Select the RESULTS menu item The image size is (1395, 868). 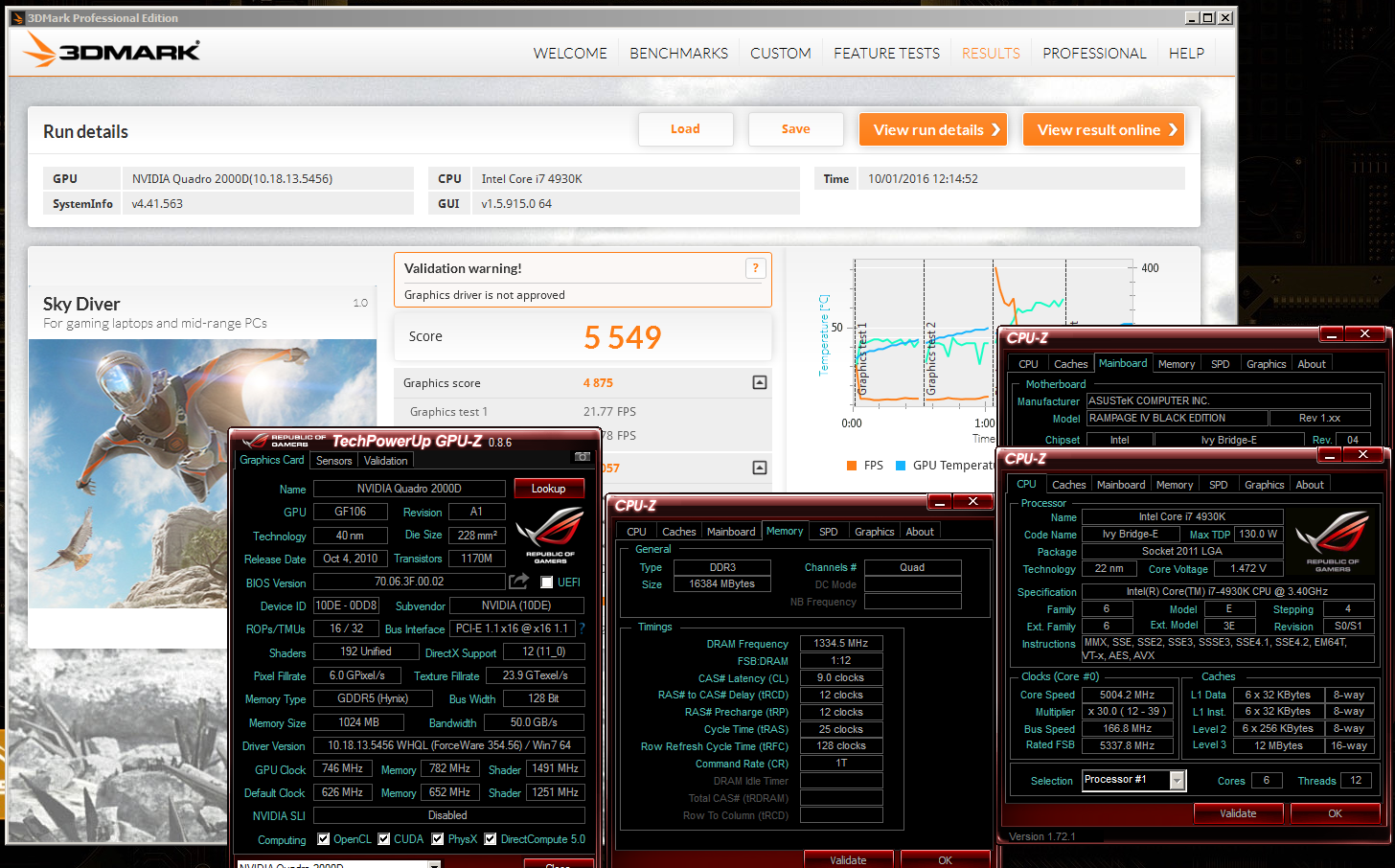[x=991, y=54]
